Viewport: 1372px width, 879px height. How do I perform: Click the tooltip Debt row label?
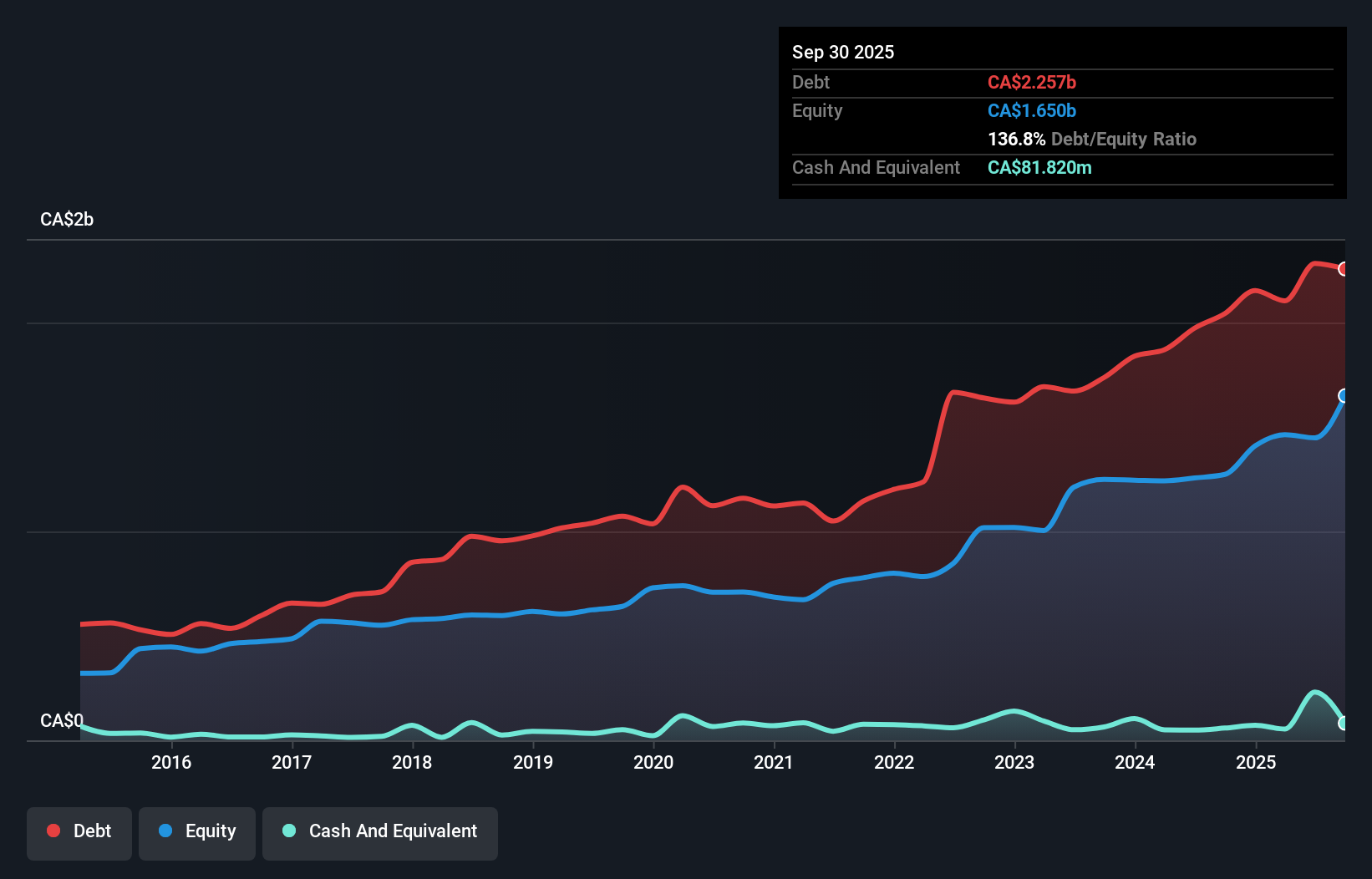(810, 83)
